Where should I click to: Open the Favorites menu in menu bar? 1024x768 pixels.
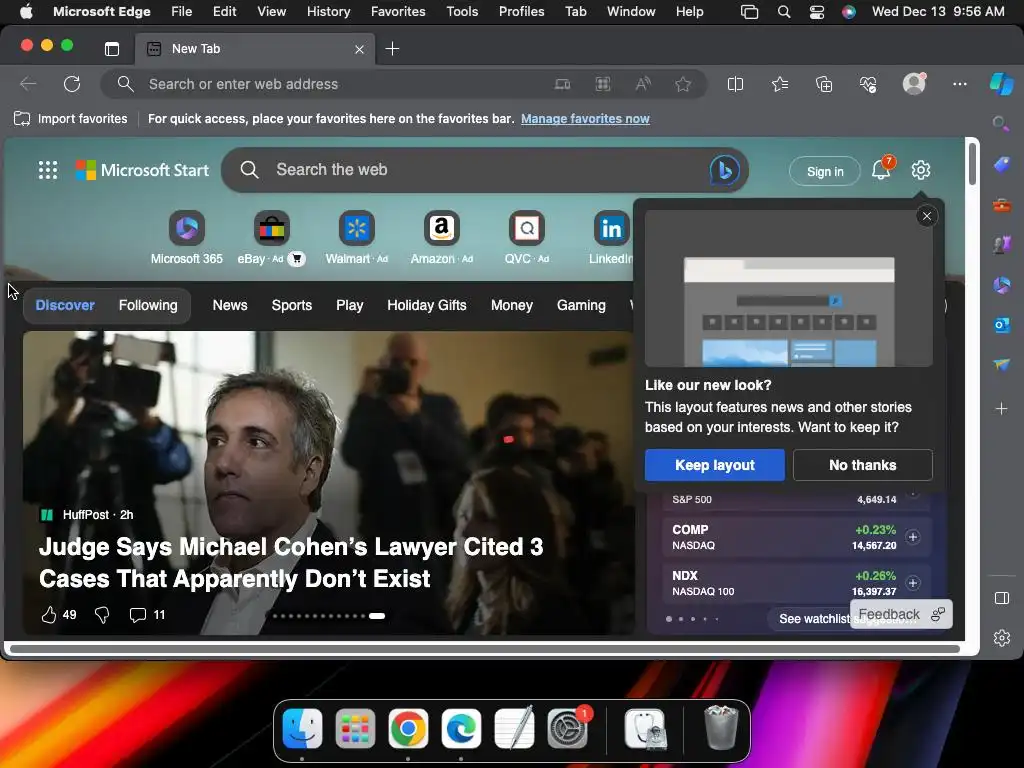pos(398,12)
